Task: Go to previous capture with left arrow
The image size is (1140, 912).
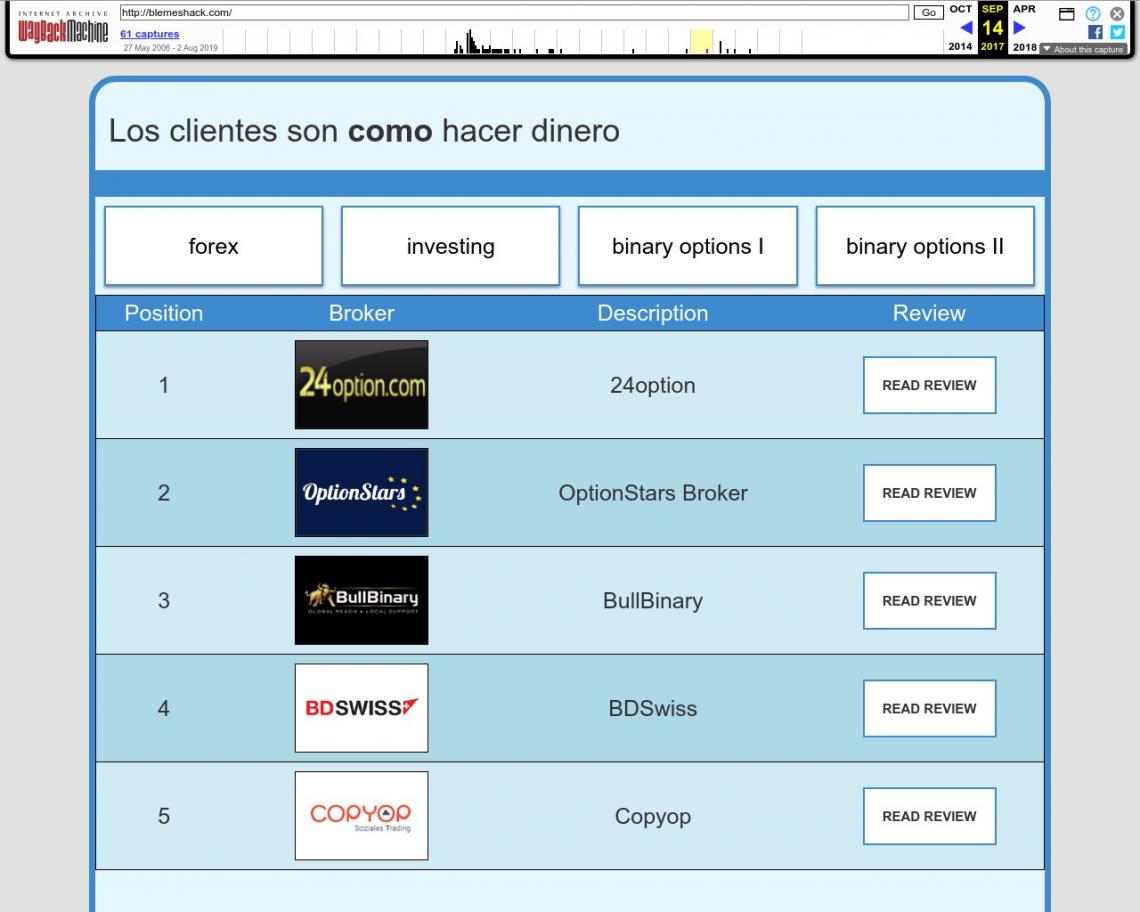Action: pyautogui.click(x=966, y=28)
